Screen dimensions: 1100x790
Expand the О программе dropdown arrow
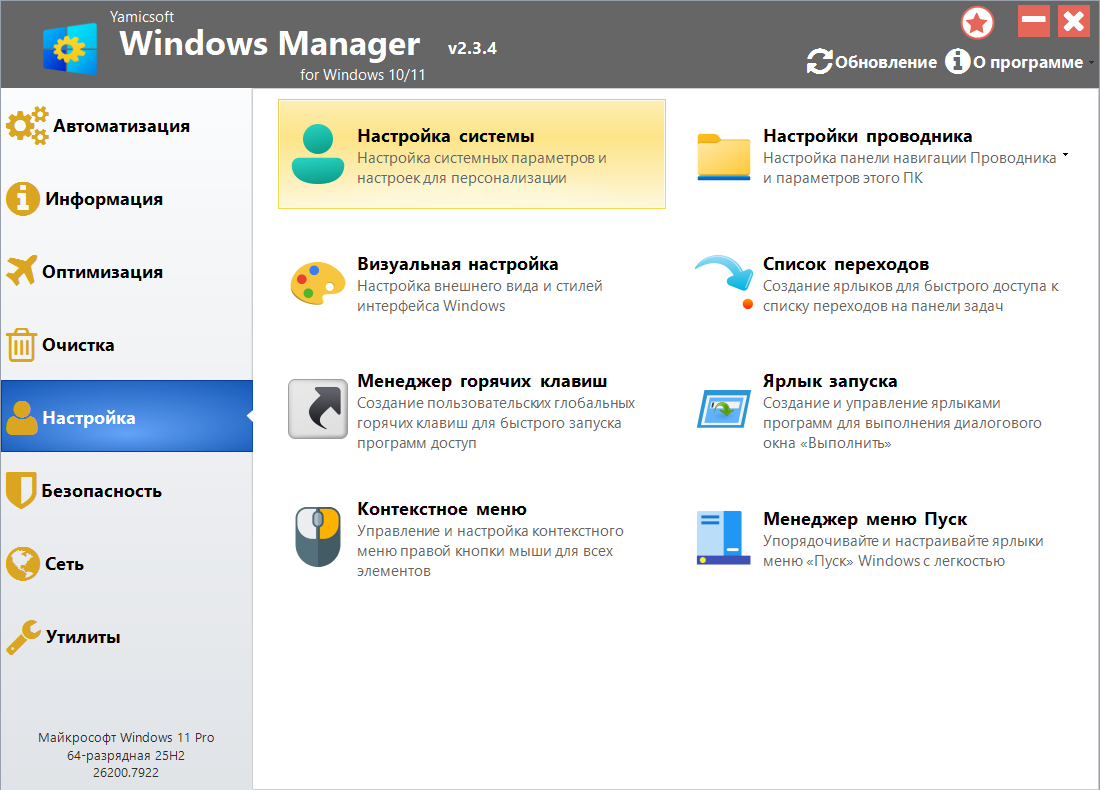(1090, 62)
